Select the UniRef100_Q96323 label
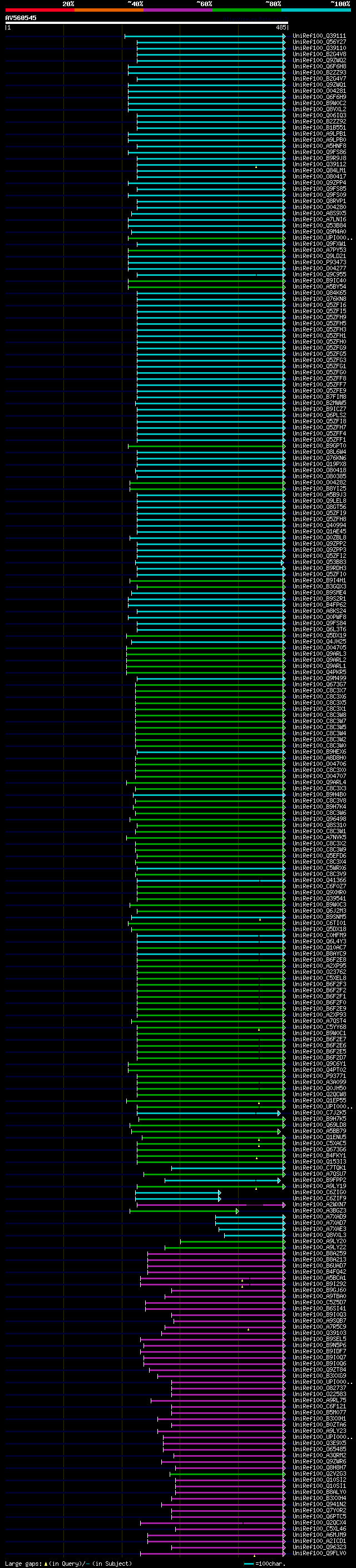Viewport: 356px width, 1568px height. point(319,1547)
